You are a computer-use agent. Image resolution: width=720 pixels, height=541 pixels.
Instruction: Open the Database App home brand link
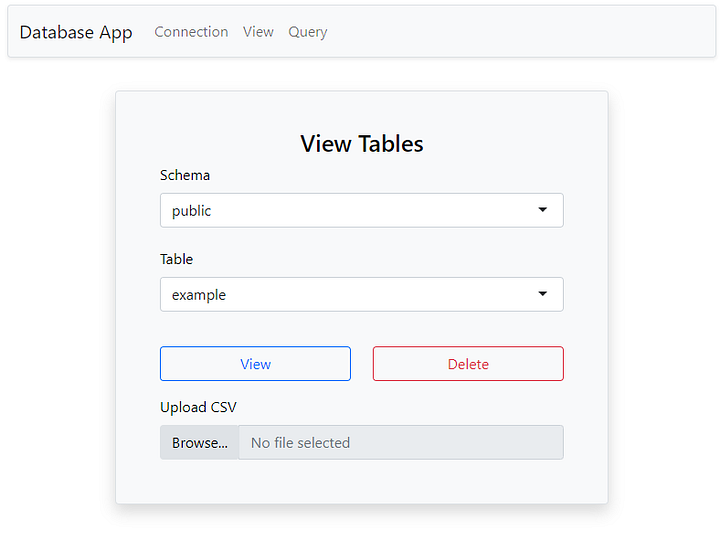(x=76, y=32)
